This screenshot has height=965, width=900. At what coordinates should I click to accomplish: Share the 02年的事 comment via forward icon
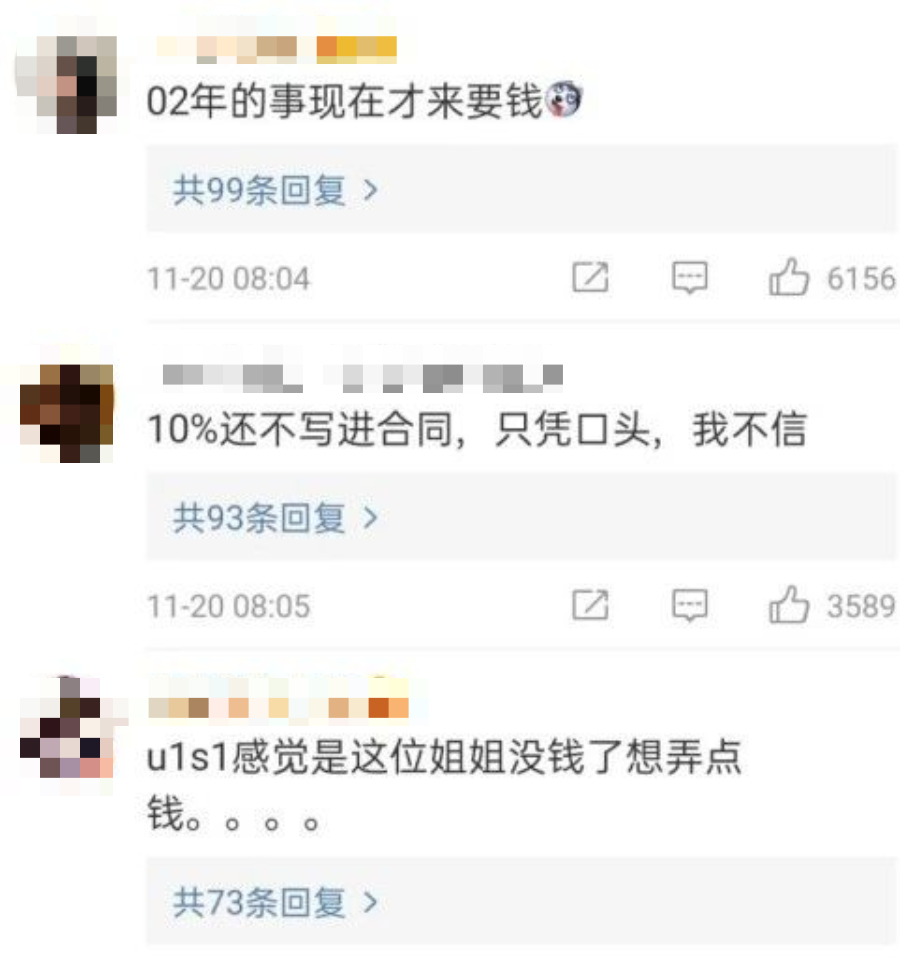pyautogui.click(x=590, y=278)
